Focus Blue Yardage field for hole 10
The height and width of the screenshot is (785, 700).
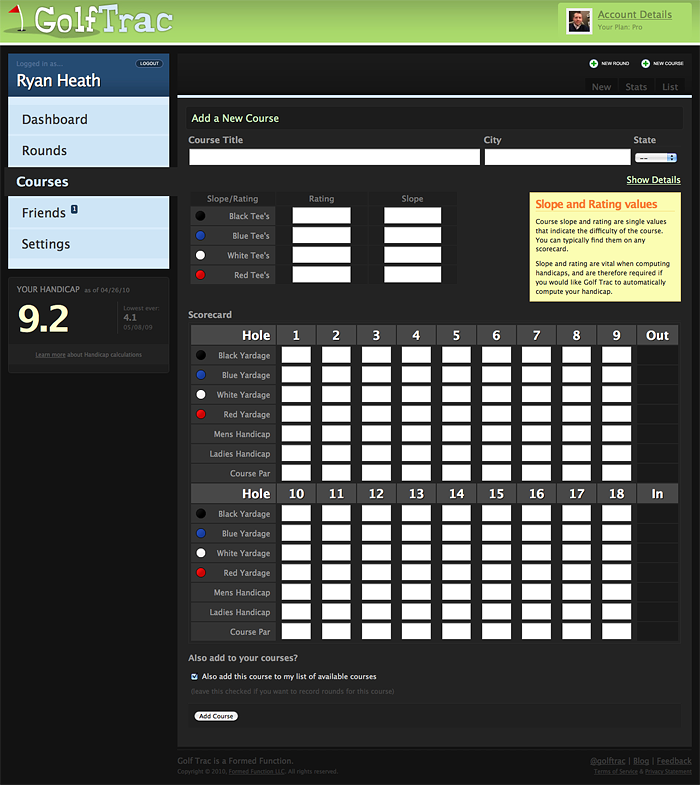click(296, 533)
